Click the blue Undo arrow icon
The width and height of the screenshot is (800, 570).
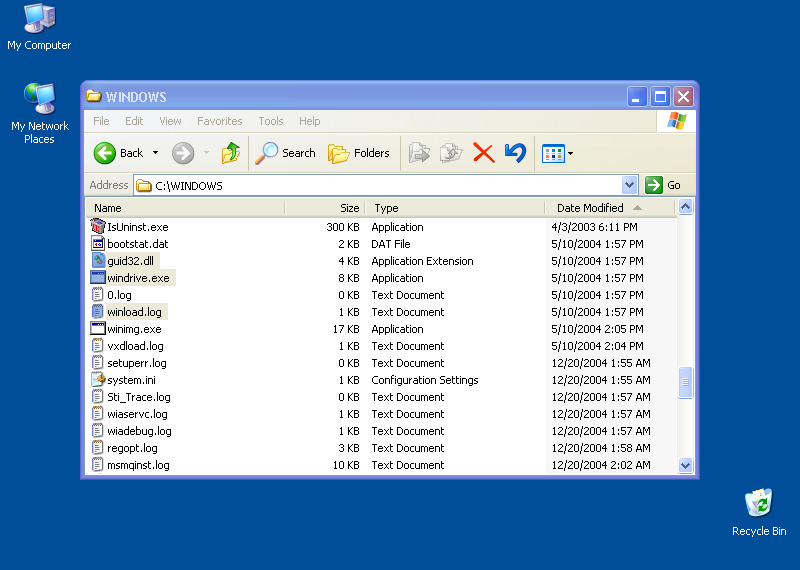pyautogui.click(x=515, y=153)
